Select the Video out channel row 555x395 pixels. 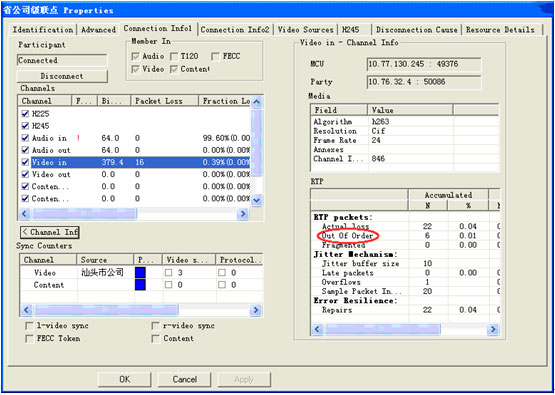(x=135, y=174)
